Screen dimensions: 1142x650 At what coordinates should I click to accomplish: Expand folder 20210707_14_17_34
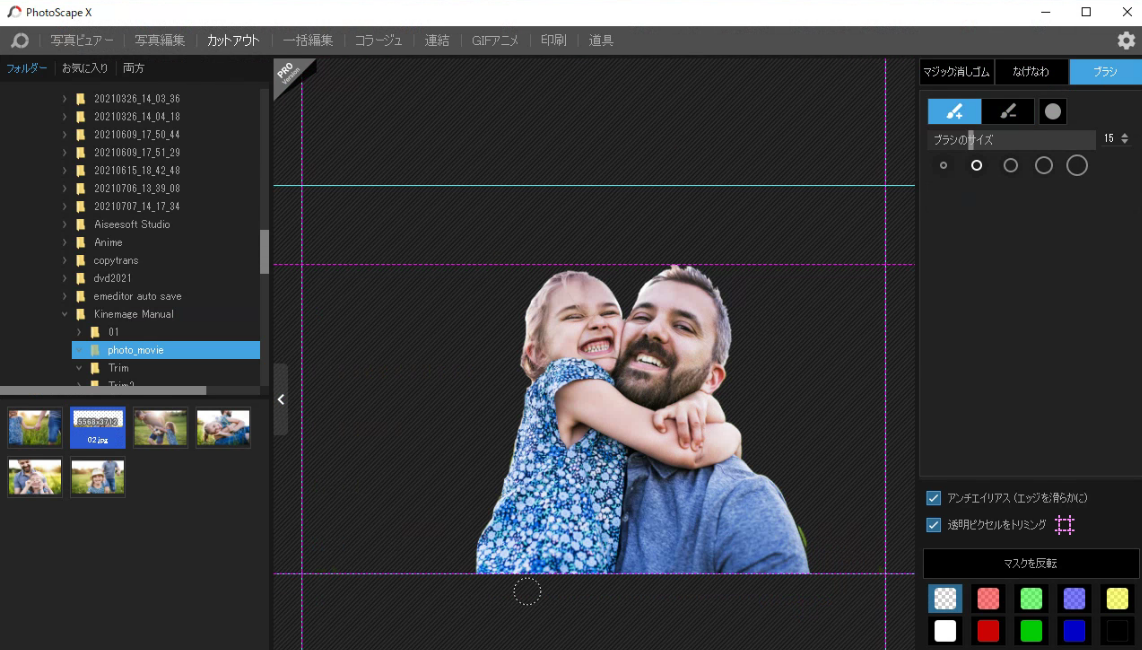[64, 206]
